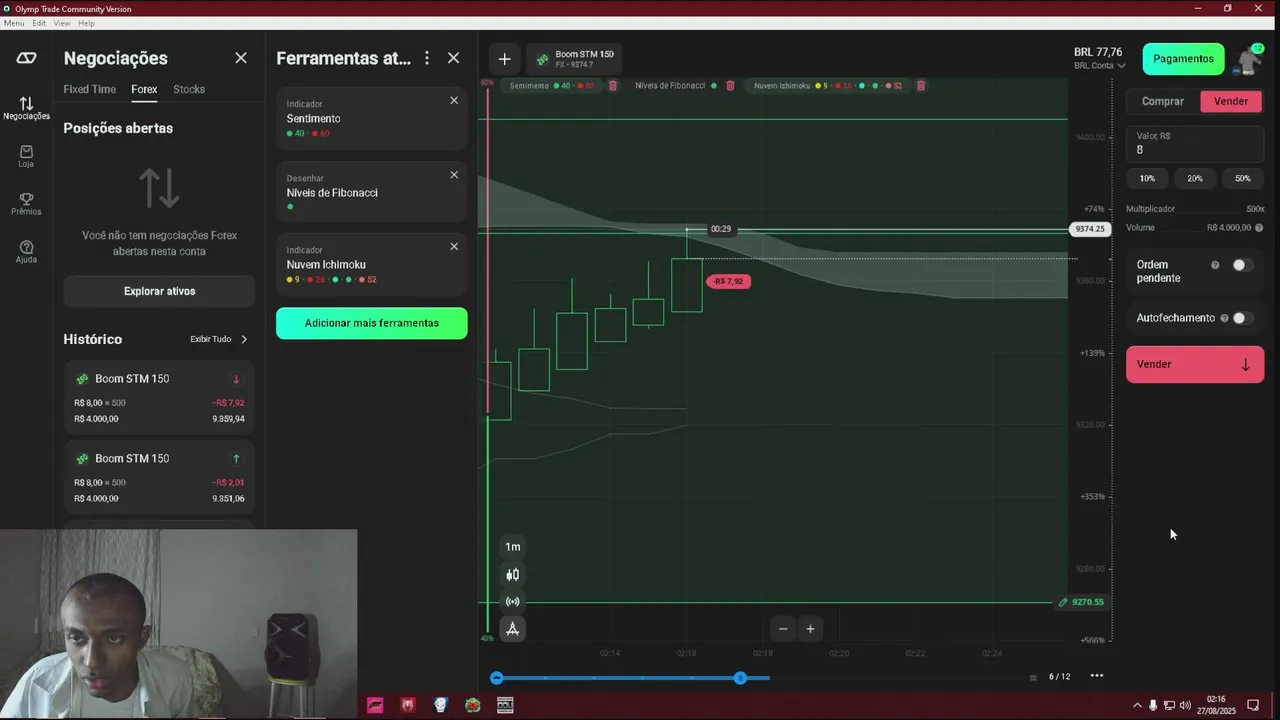The height and width of the screenshot is (720, 1280).
Task: Click the -R$ 7,92 open position marker
Action: click(728, 281)
